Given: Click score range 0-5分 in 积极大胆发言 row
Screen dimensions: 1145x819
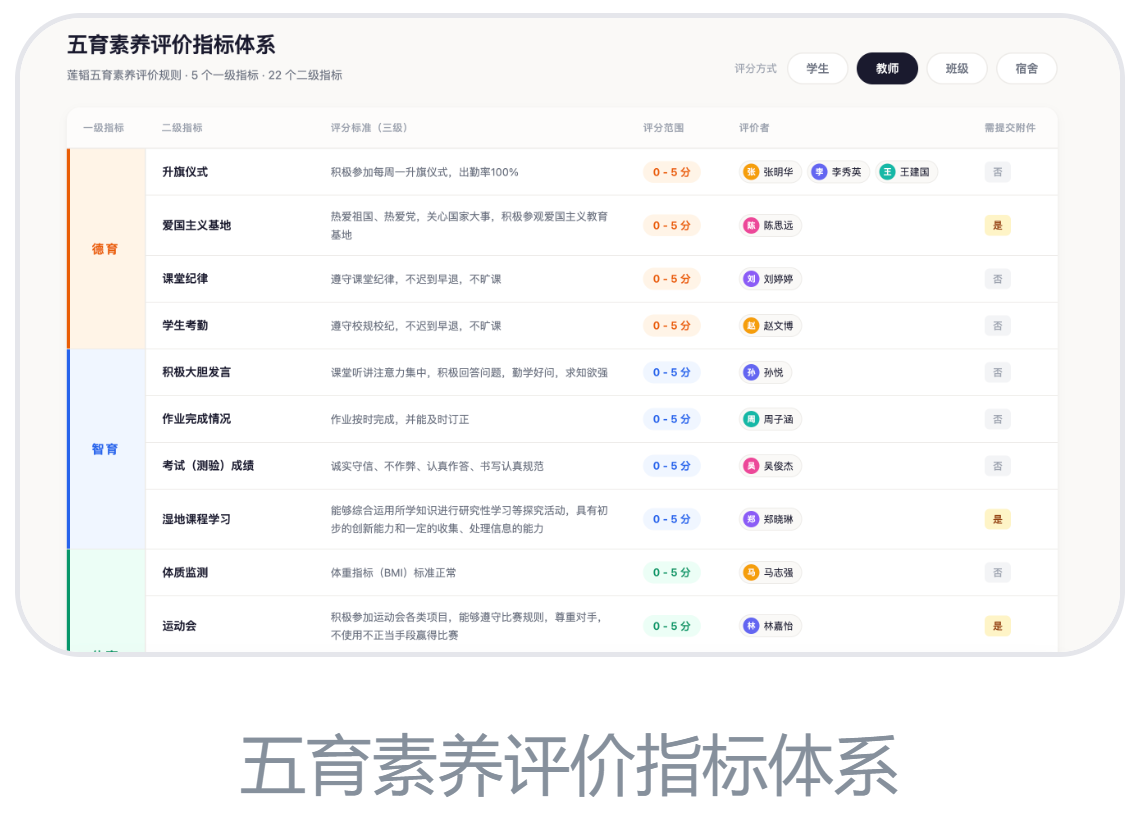Looking at the screenshot, I should [x=671, y=372].
